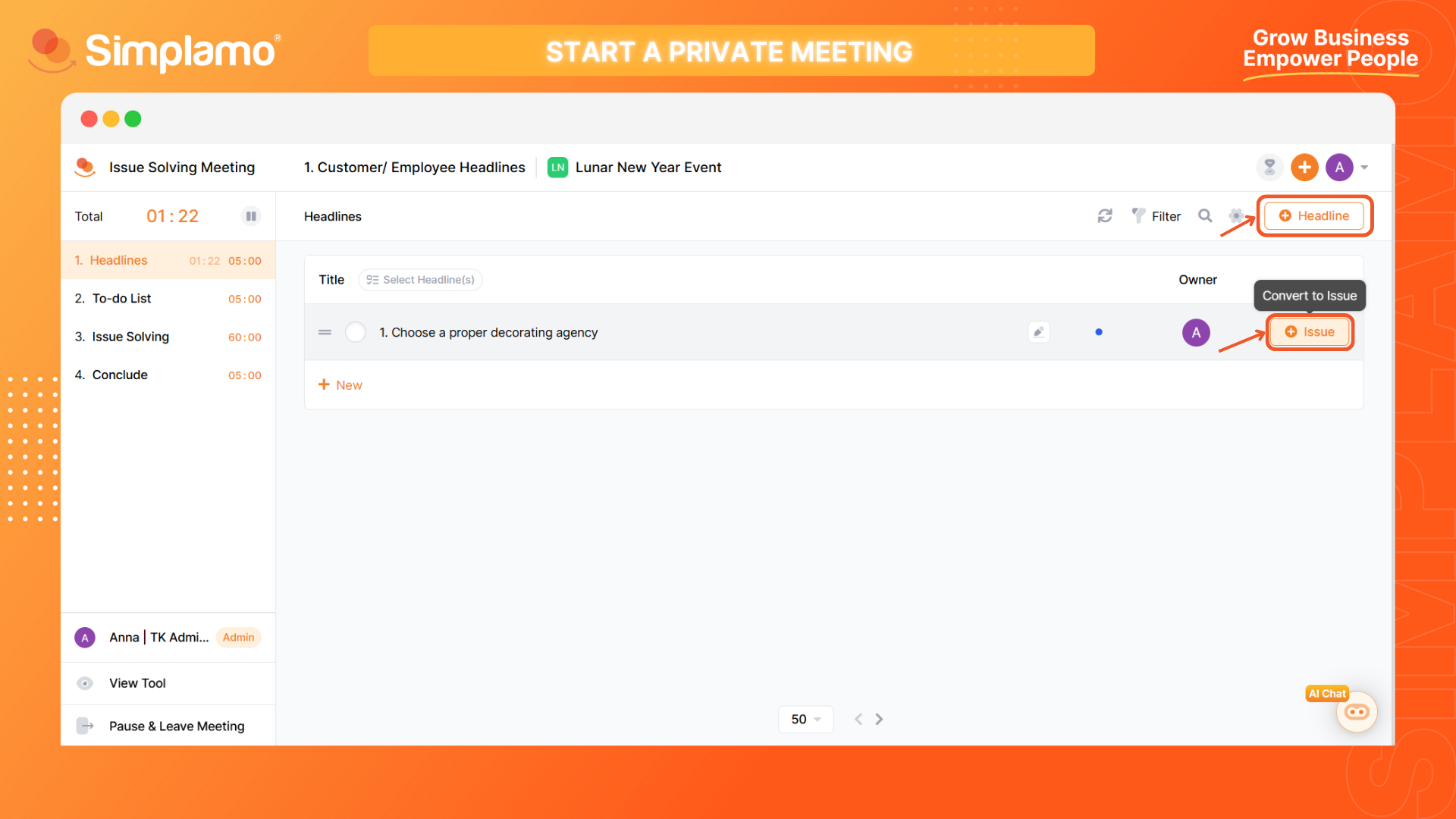Image resolution: width=1456 pixels, height=819 pixels.
Task: Open the Conclude agenda section
Action: coord(168,375)
